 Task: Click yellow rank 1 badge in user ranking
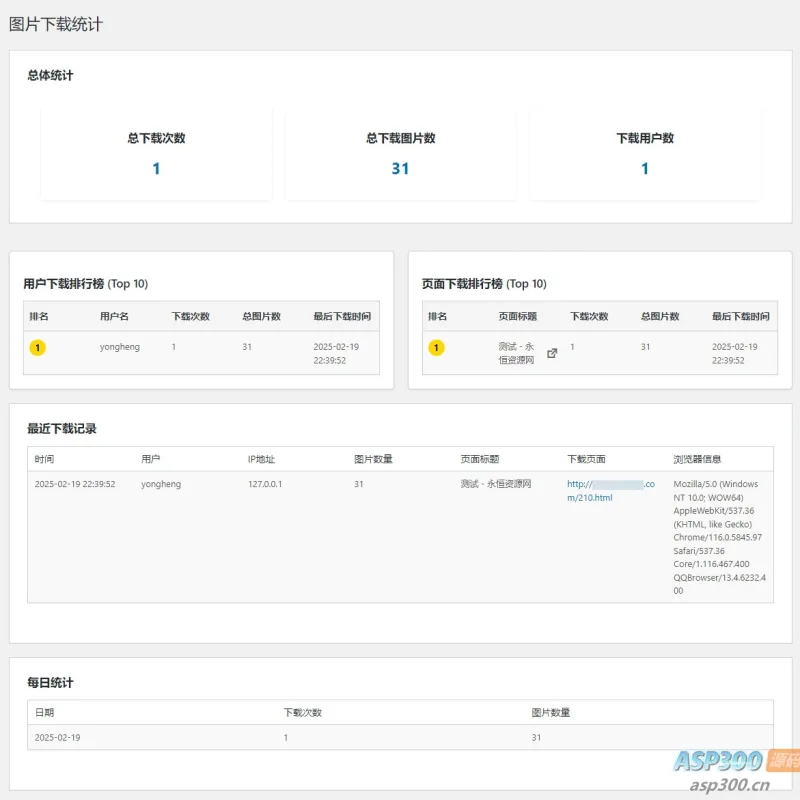(x=38, y=347)
